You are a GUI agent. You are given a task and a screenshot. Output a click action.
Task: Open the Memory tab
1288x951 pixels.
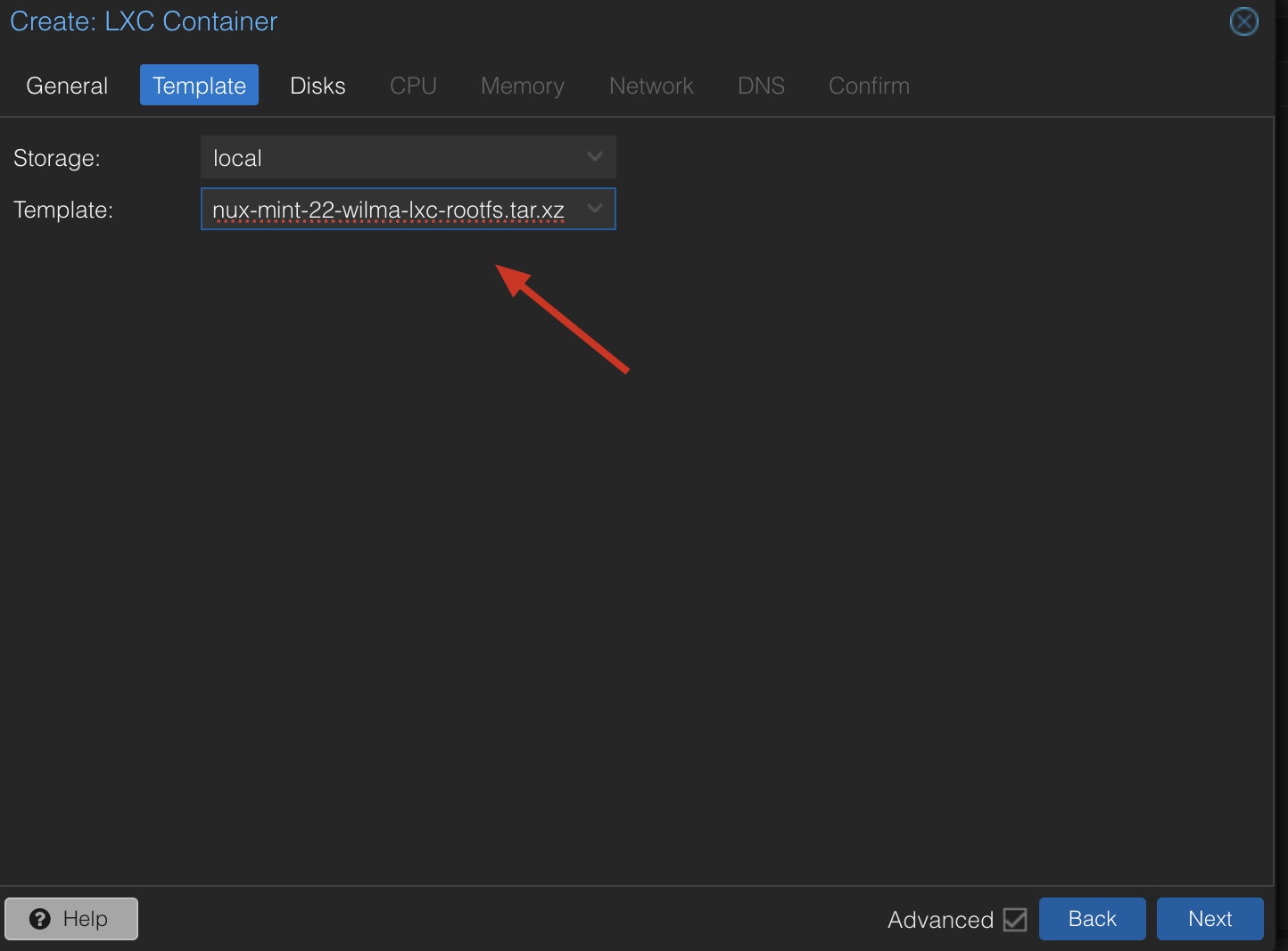(x=523, y=86)
